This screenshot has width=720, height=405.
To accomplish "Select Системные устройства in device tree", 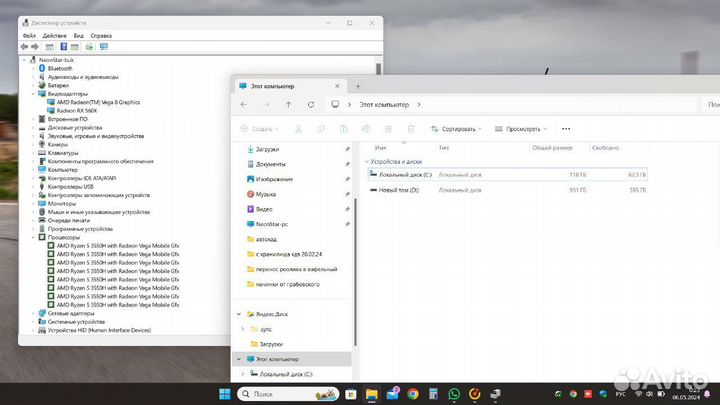I will point(76,322).
